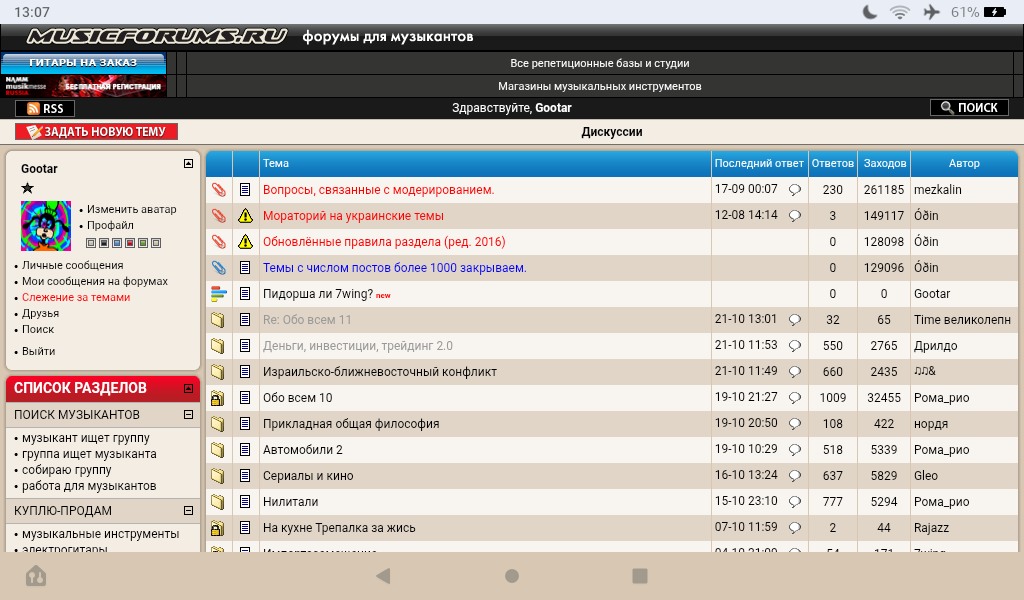Collapse the Gootar user panel
1024x600 pixels.
(x=188, y=164)
